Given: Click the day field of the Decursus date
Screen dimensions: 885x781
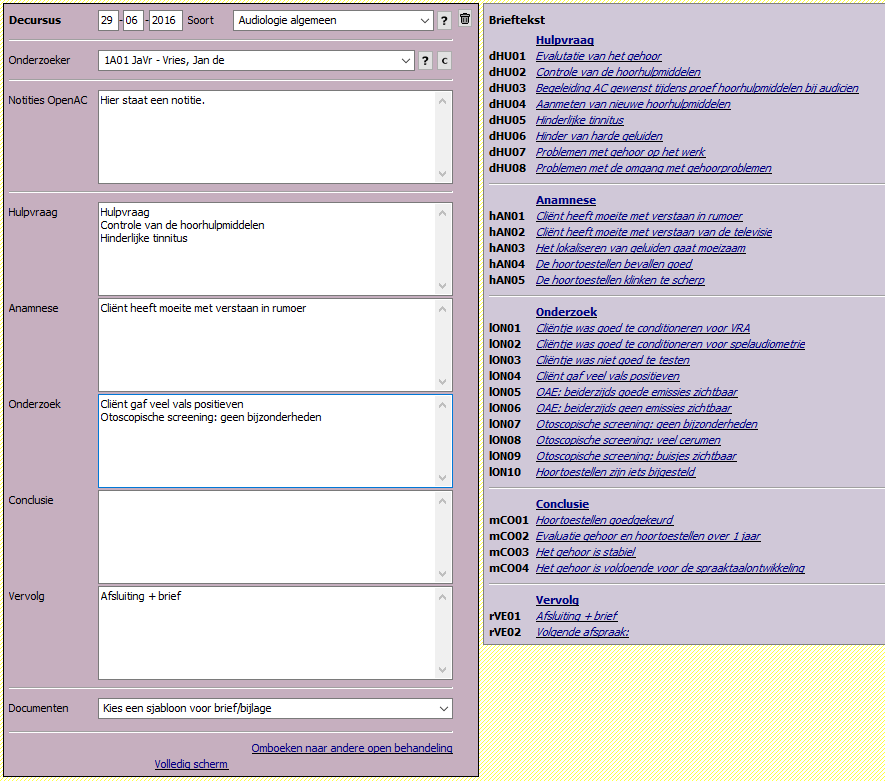Looking at the screenshot, I should click(x=108, y=21).
